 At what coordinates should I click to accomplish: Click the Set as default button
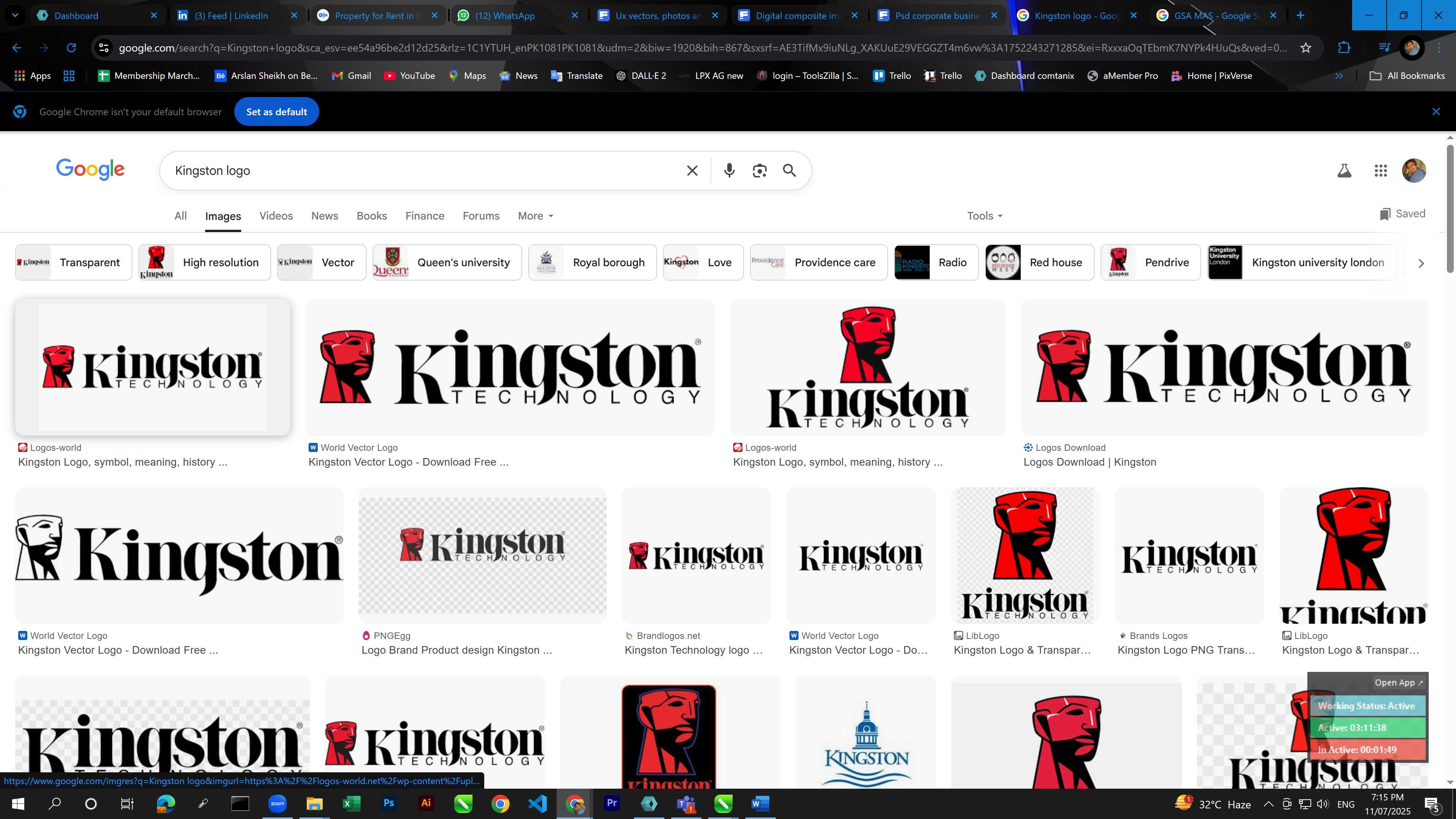click(276, 111)
